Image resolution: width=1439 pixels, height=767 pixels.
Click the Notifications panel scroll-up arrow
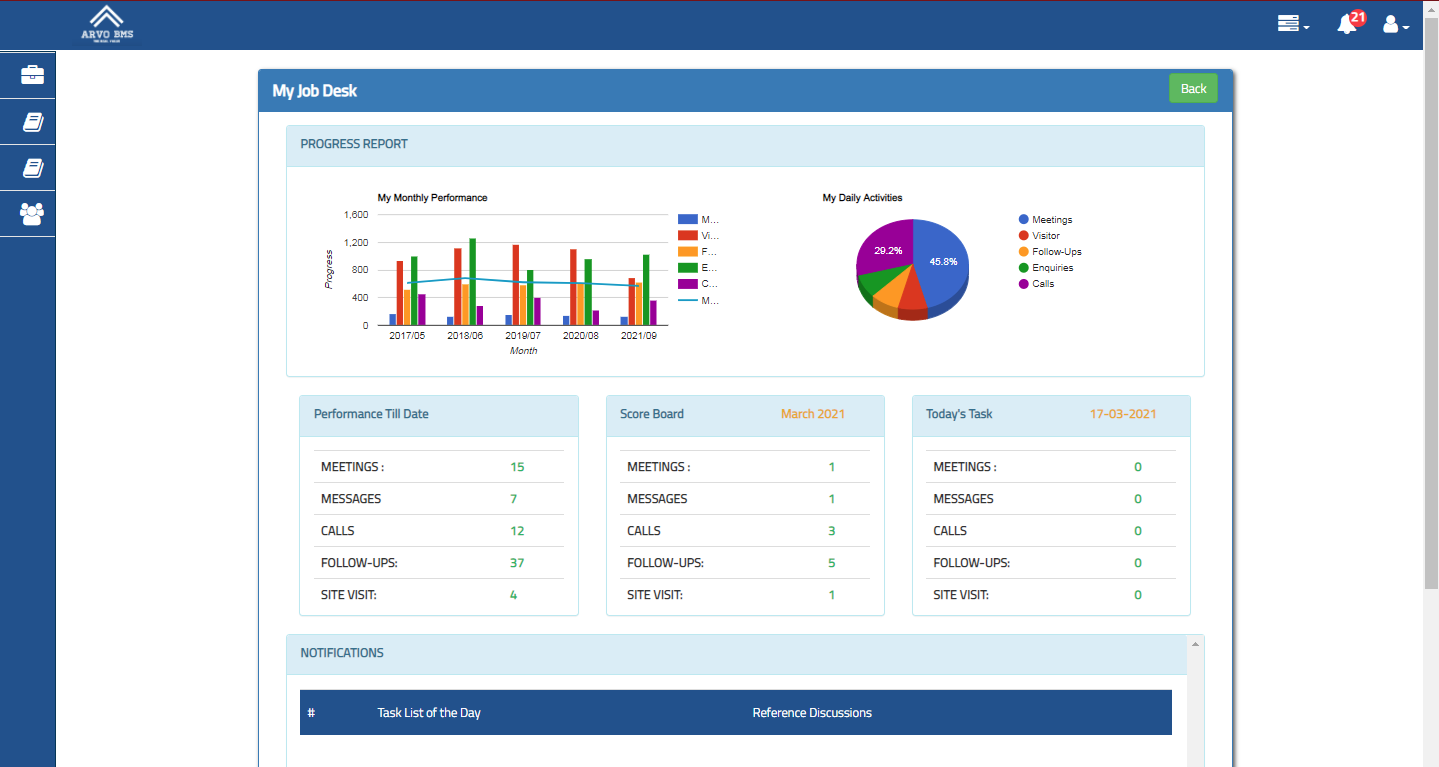click(x=1195, y=645)
